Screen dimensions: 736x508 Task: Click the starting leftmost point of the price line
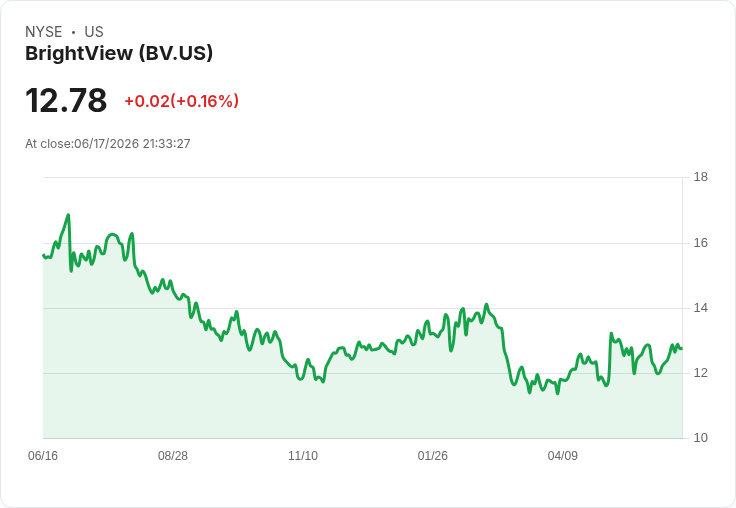44,255
